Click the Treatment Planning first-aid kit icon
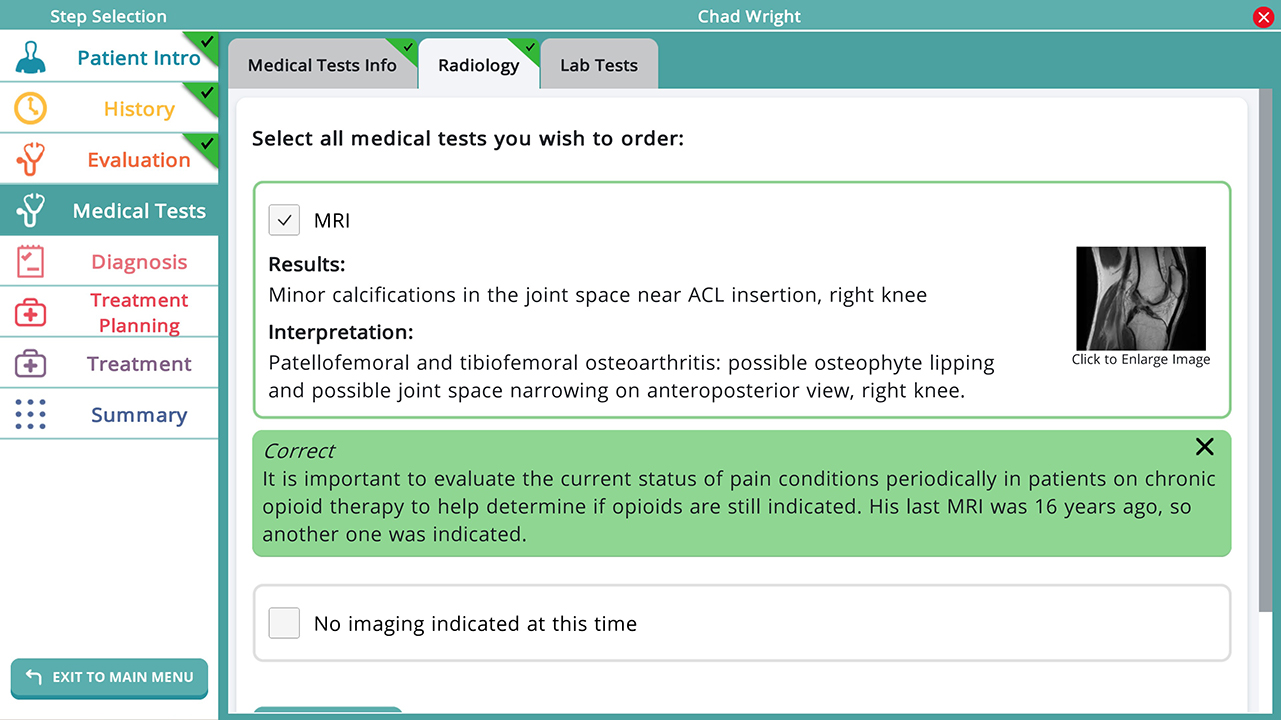The image size is (1281, 720). point(31,313)
